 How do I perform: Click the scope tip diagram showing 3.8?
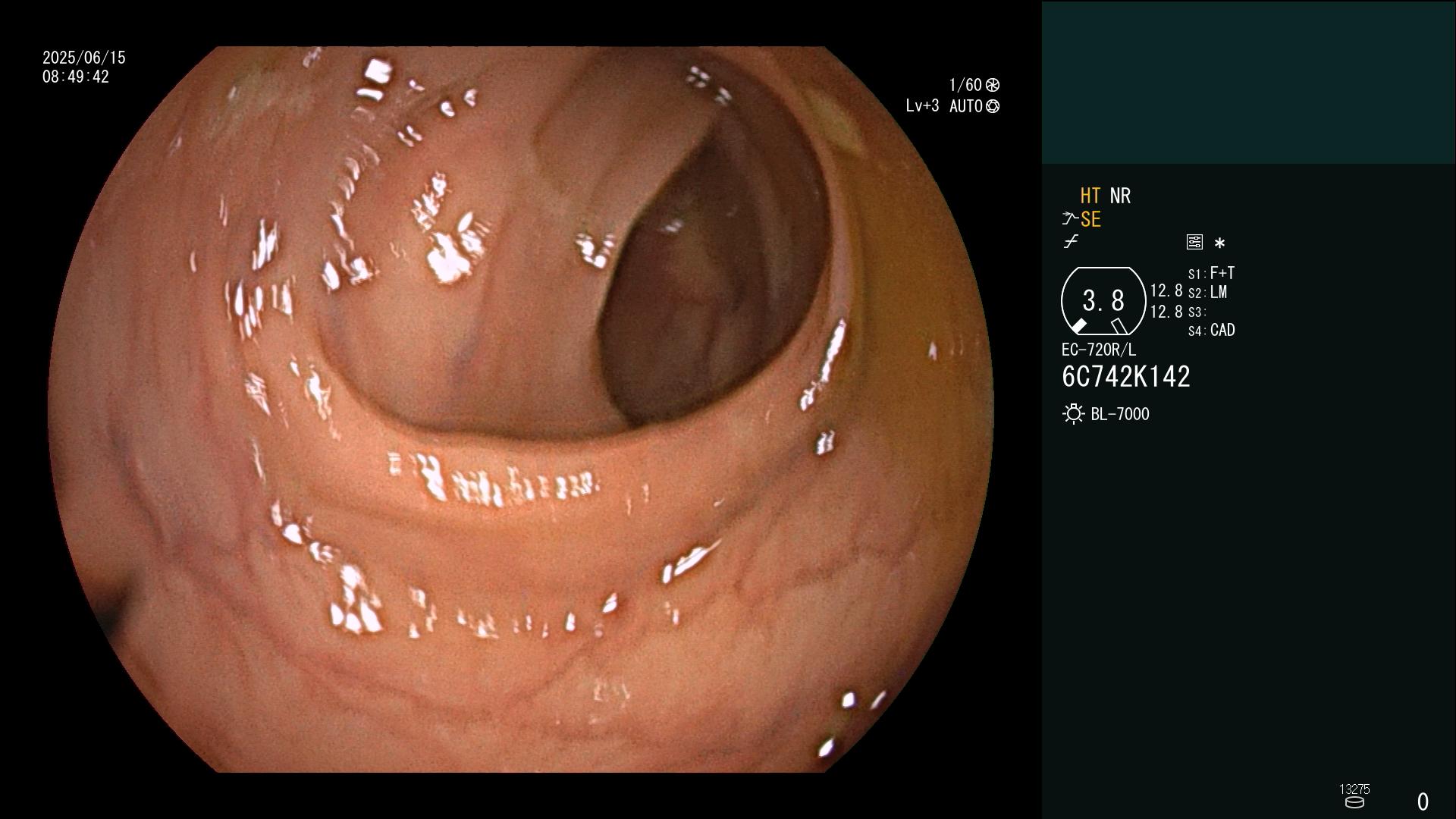(x=1103, y=301)
